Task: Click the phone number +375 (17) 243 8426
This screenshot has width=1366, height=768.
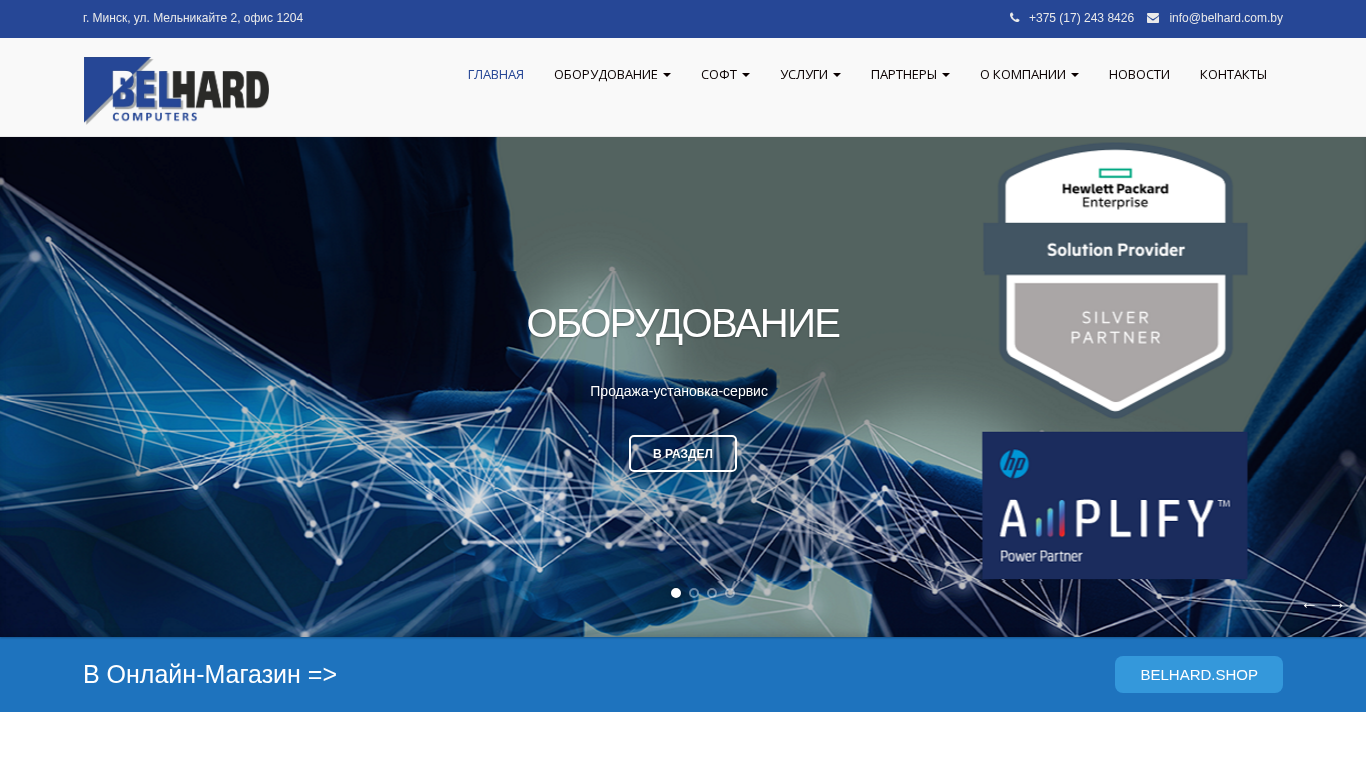Action: coord(1081,18)
